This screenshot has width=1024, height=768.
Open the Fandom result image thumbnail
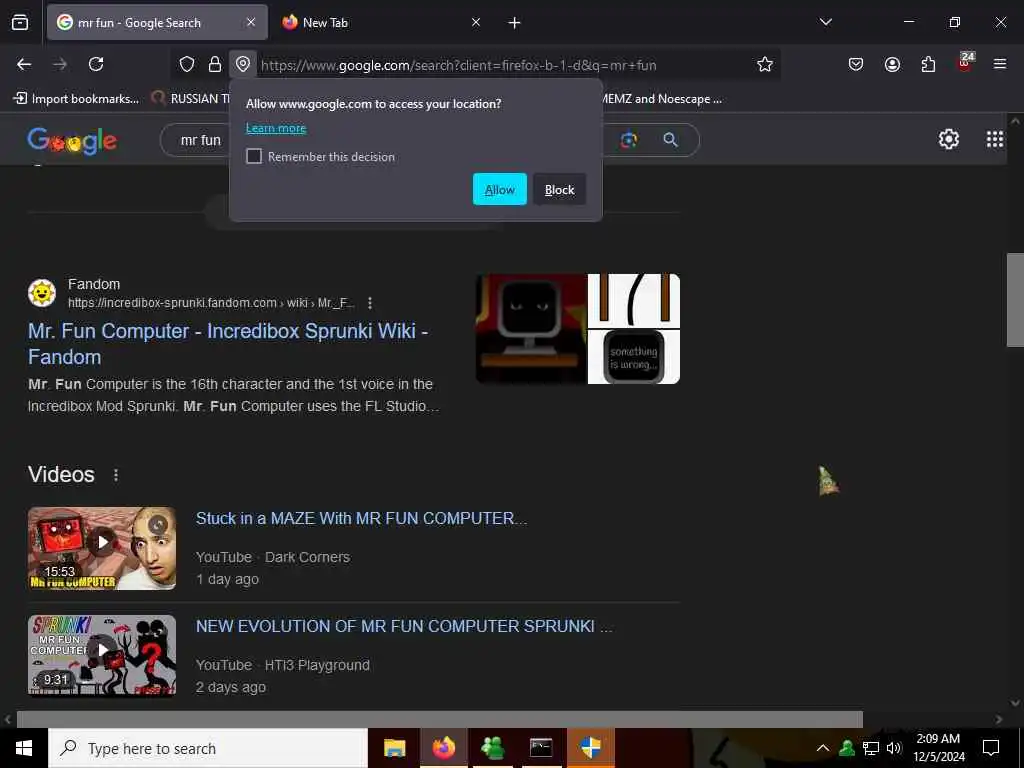[x=578, y=328]
